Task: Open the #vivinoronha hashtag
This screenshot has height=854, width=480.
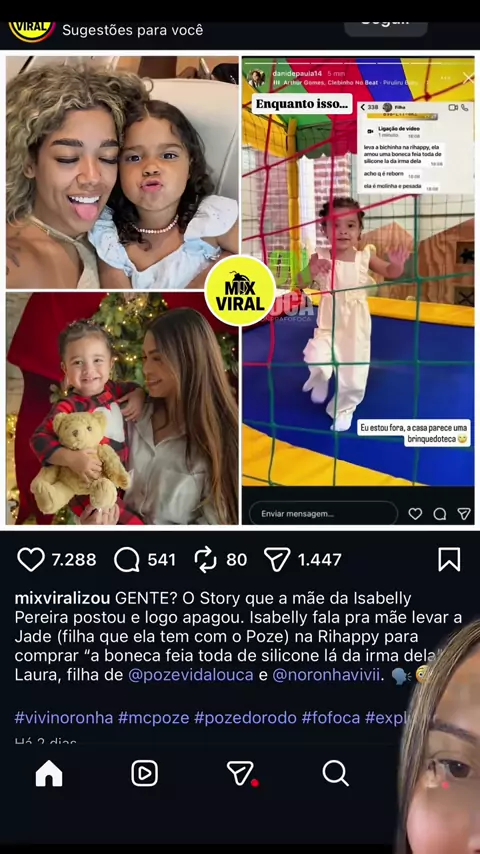Action: point(64,717)
